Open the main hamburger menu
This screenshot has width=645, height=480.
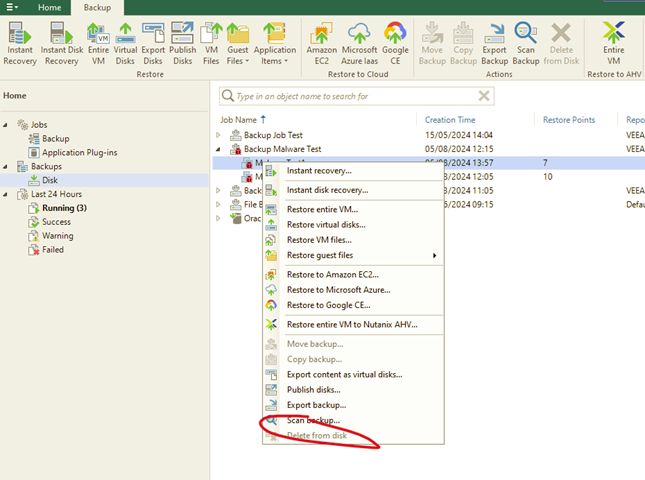pyautogui.click(x=12, y=7)
